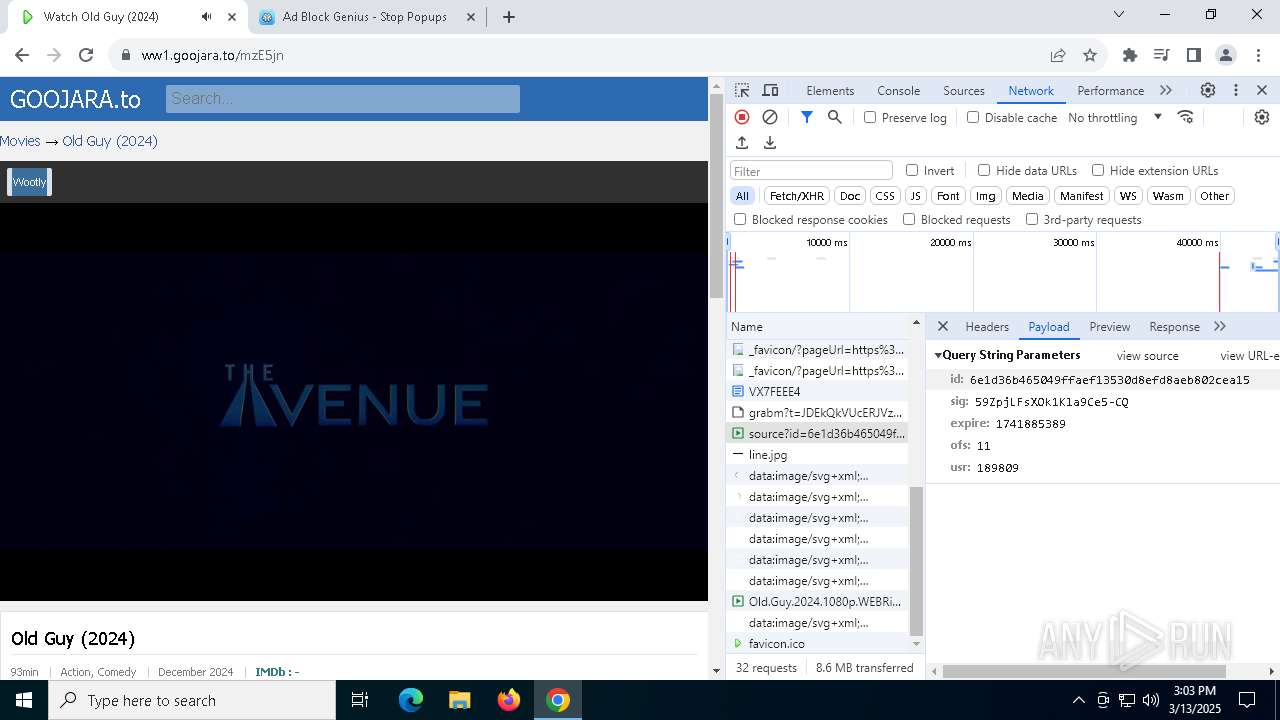Toggle the device toolbar icon
1280x720 pixels.
coord(770,90)
